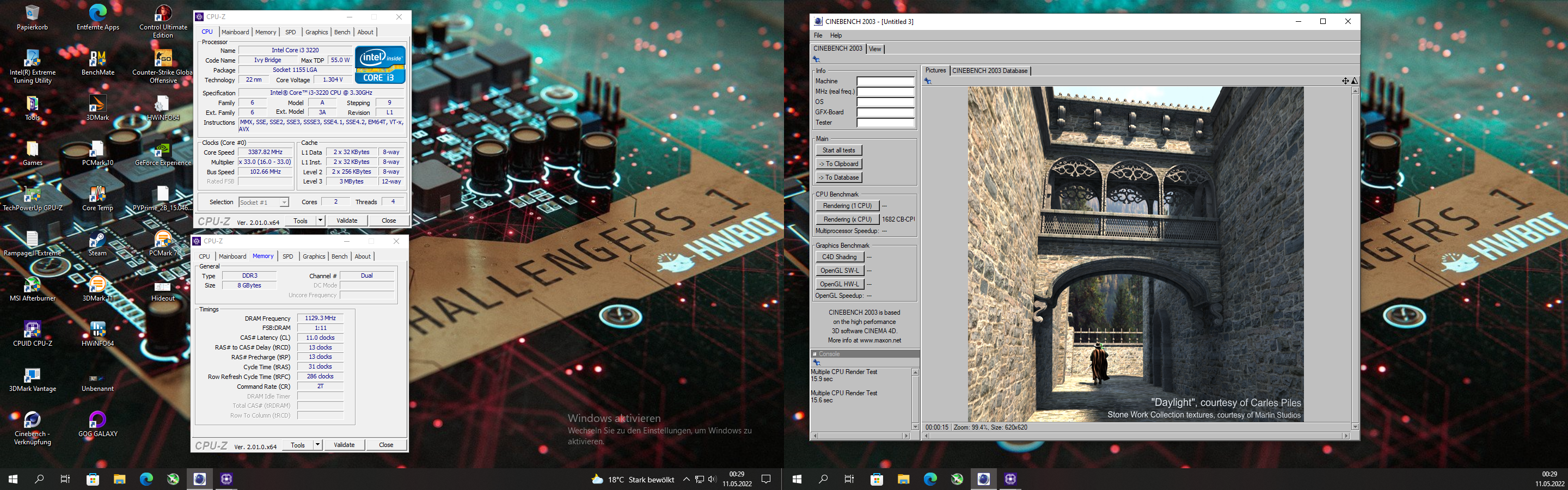1568x490 pixels.
Task: Click Machine input field in Cinebench
Action: coord(886,81)
